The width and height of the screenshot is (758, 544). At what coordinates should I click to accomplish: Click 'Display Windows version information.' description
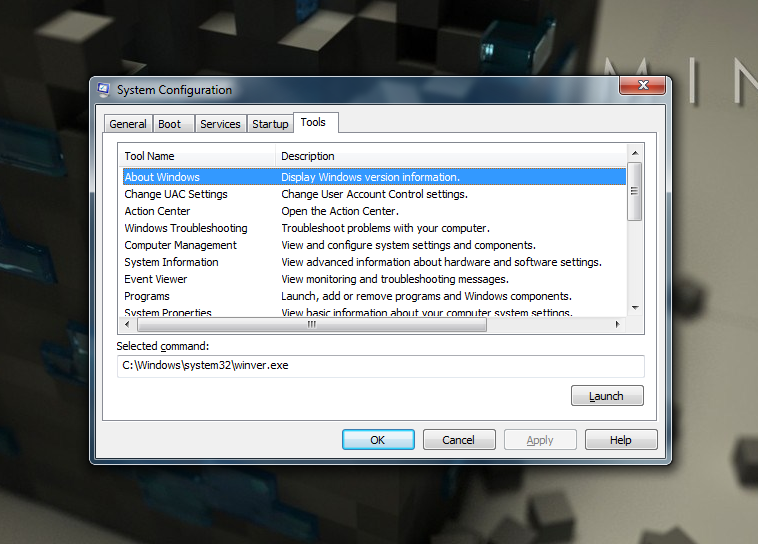coord(370,177)
